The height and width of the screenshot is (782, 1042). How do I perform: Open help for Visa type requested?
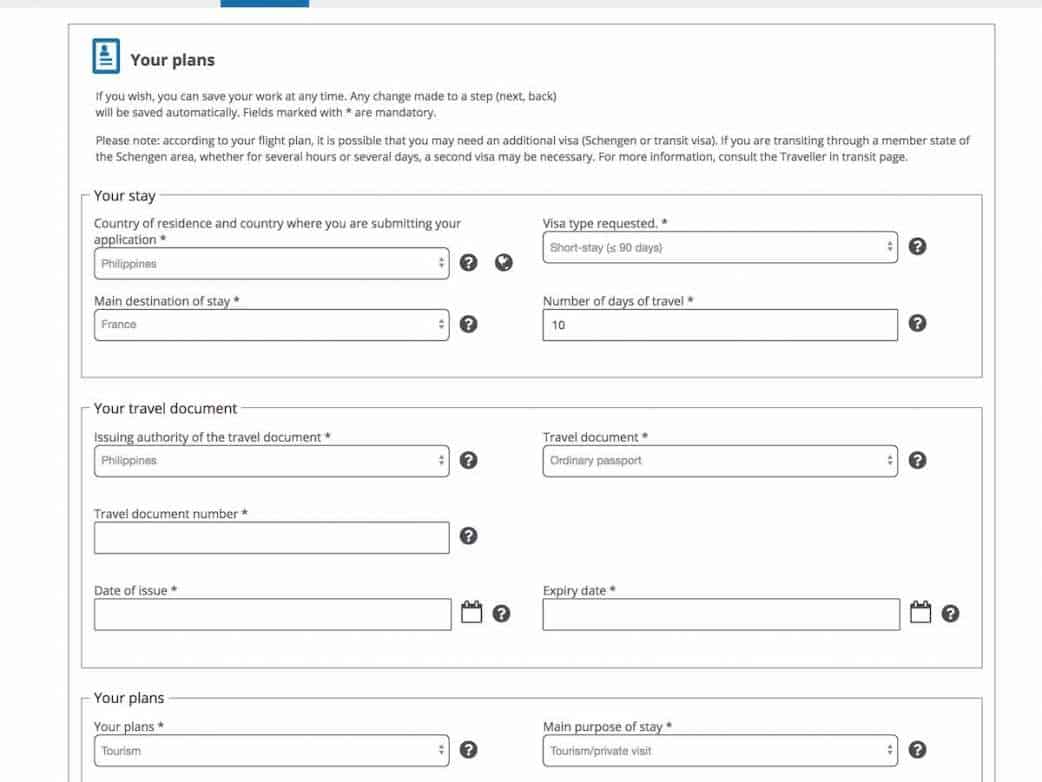point(917,247)
